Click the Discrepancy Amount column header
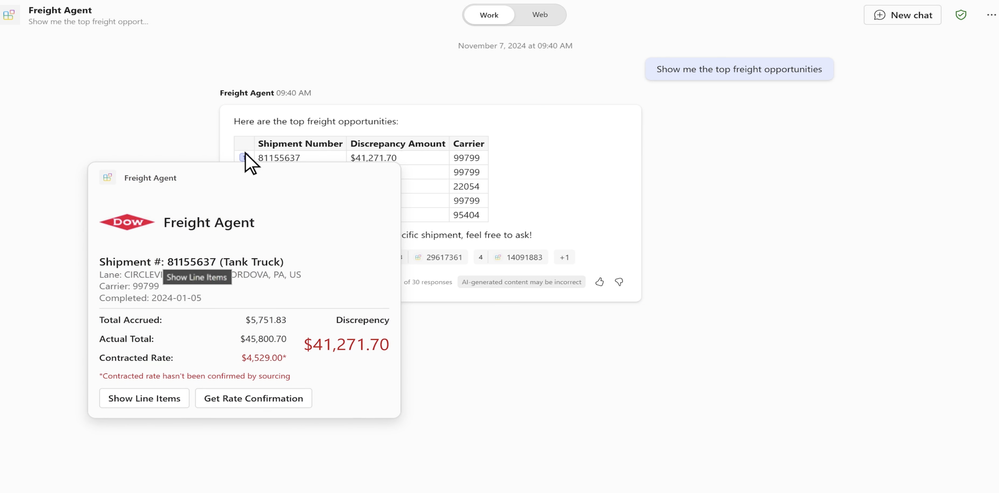The width and height of the screenshot is (999, 493). 398,143
